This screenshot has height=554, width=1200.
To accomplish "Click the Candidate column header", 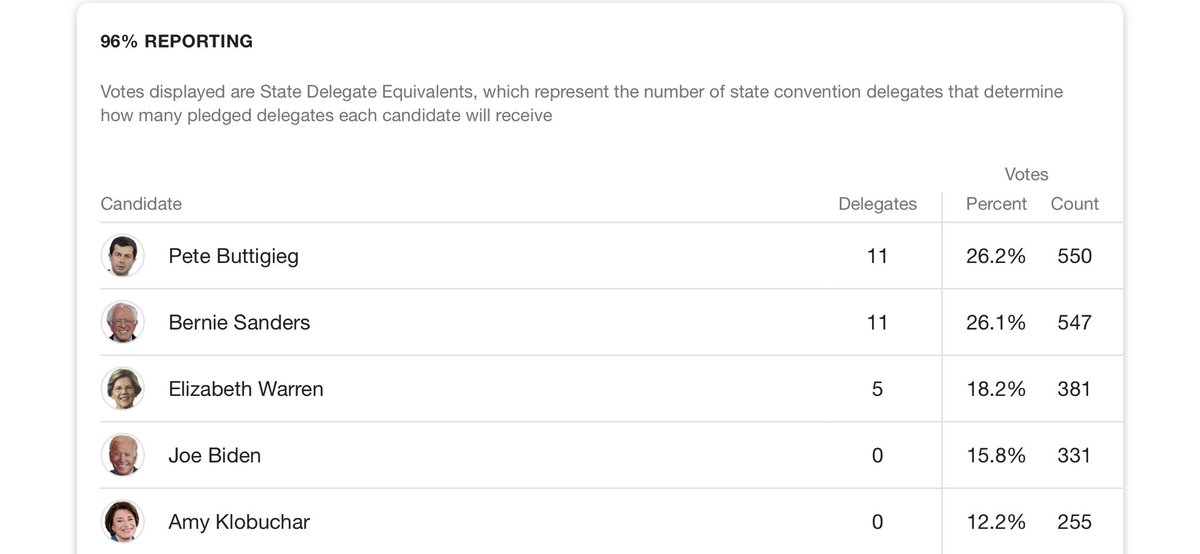I will 141,204.
